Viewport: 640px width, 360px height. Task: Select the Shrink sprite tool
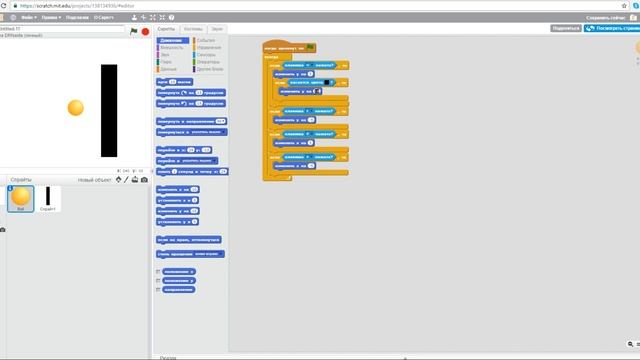click(x=162, y=18)
